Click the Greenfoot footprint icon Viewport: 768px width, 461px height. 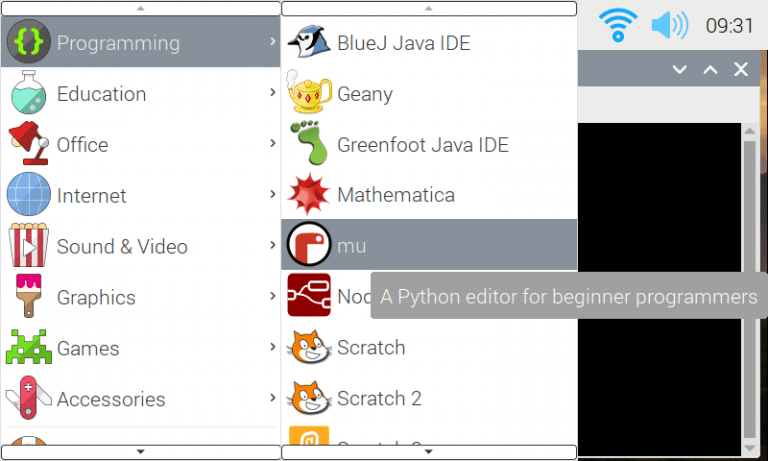(308, 145)
